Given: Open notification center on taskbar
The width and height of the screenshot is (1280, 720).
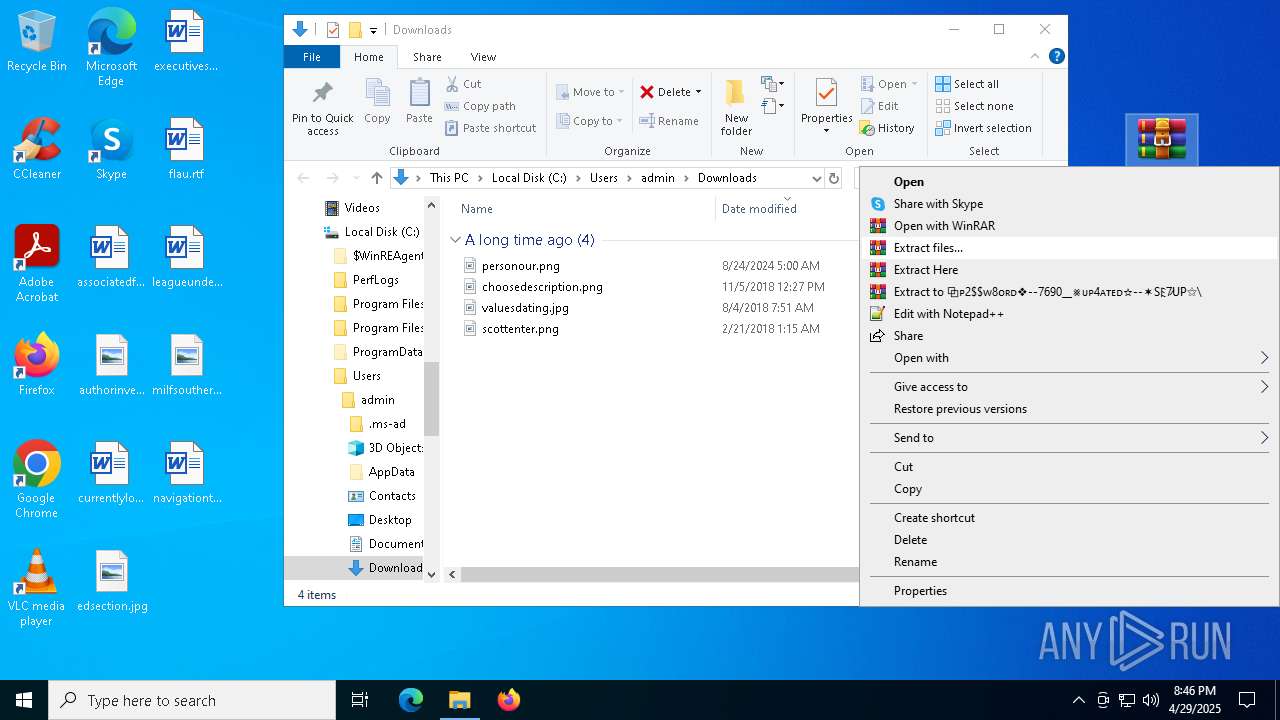Looking at the screenshot, I should pos(1247,700).
